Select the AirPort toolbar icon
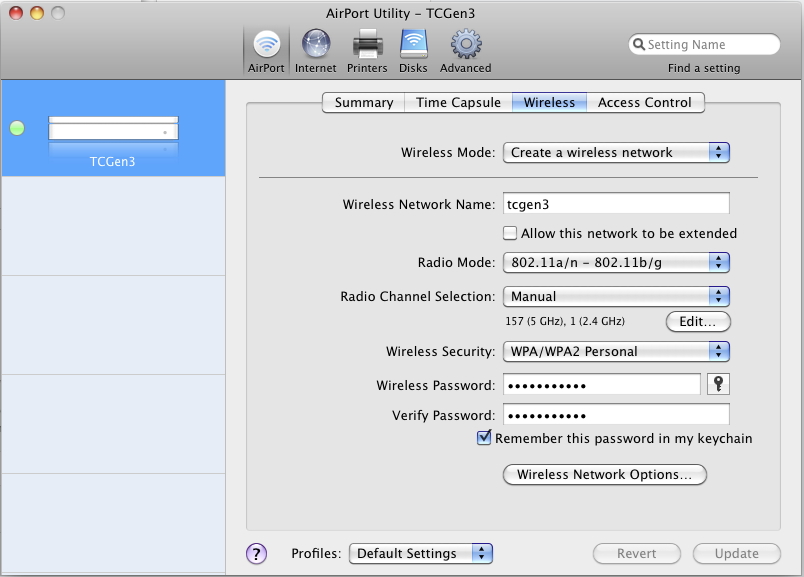The height and width of the screenshot is (577, 804). pos(266,50)
